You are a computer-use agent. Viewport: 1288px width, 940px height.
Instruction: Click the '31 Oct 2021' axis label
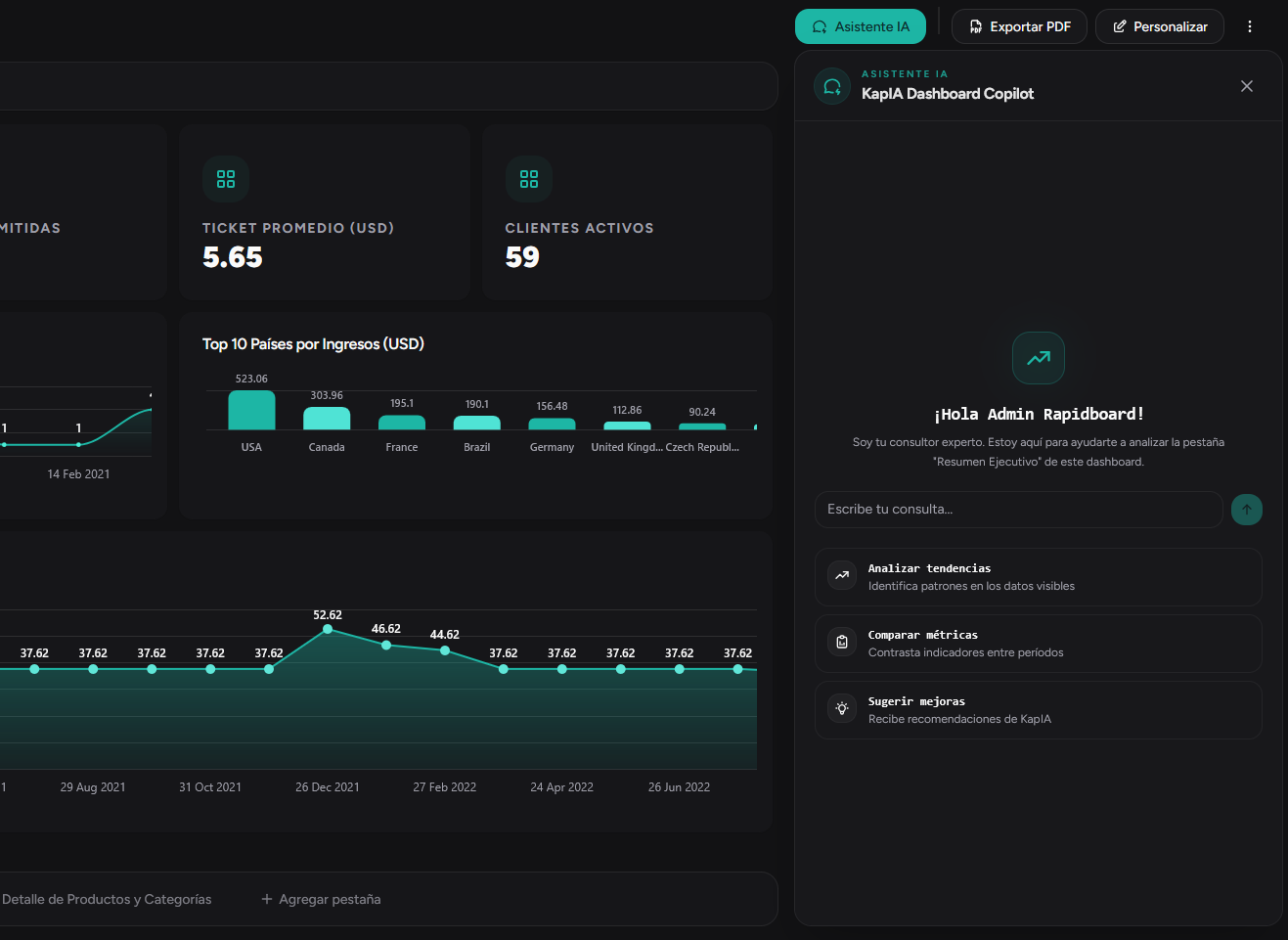pyautogui.click(x=210, y=787)
